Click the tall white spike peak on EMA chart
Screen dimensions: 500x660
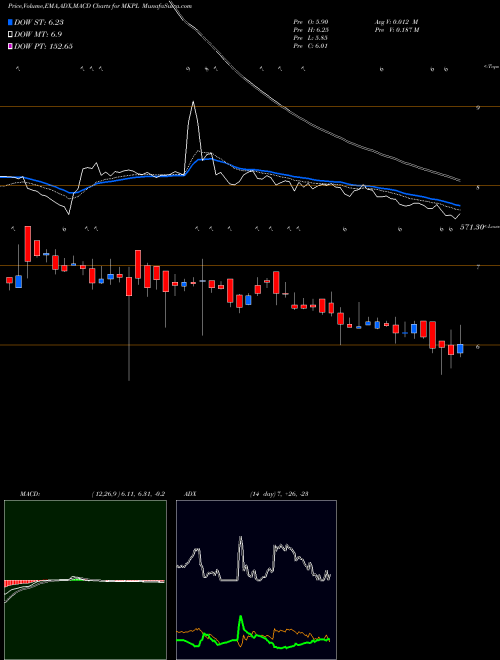[193, 102]
